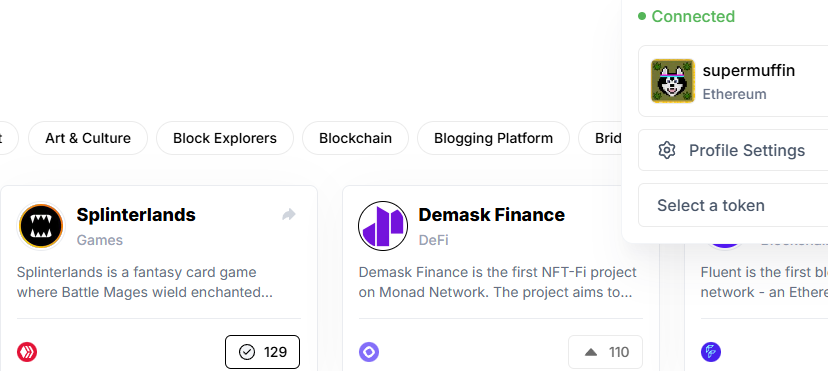Select the Blogging Platform category tab
The width and height of the screenshot is (828, 371).
pos(493,138)
